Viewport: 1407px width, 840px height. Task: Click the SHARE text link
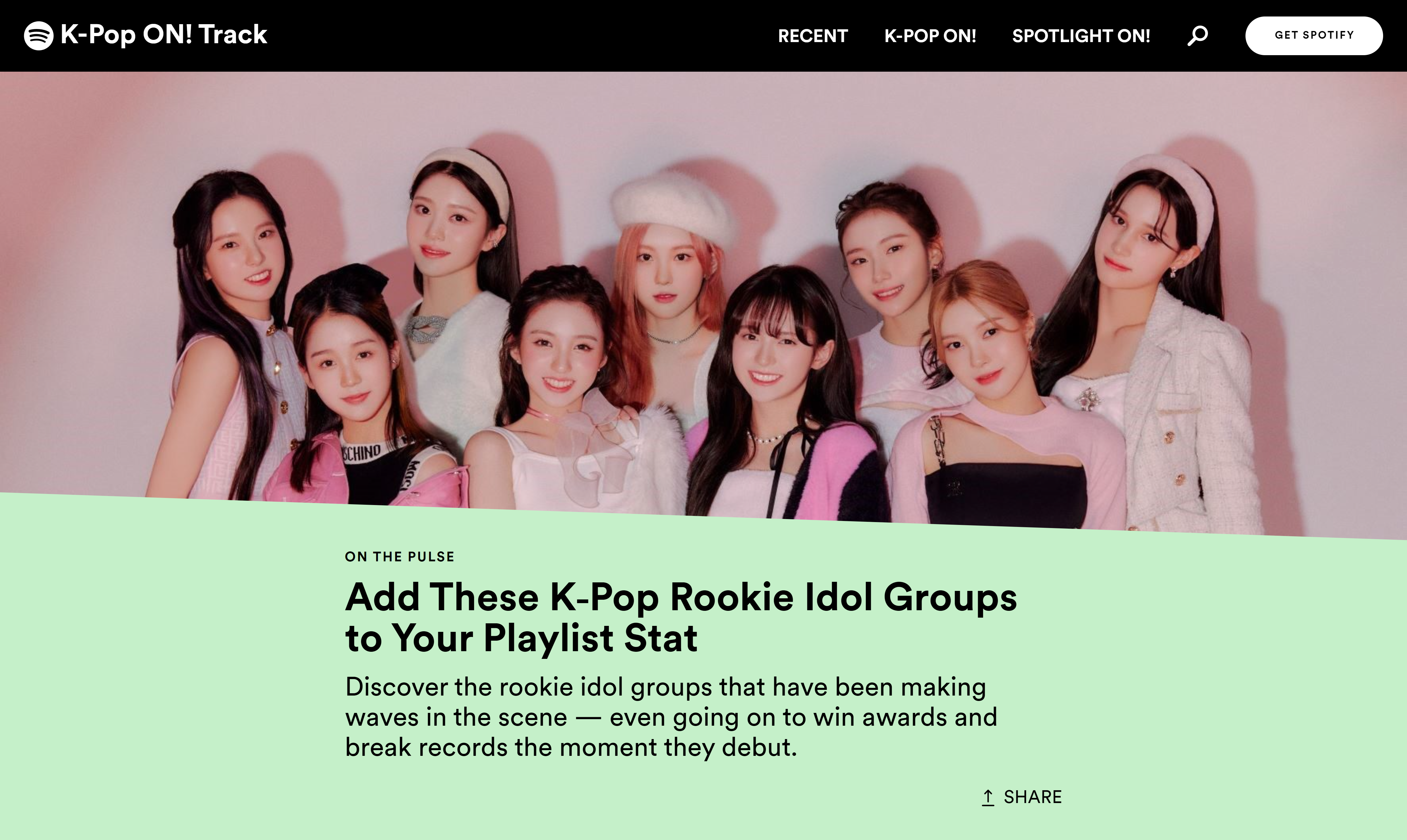[x=1032, y=797]
